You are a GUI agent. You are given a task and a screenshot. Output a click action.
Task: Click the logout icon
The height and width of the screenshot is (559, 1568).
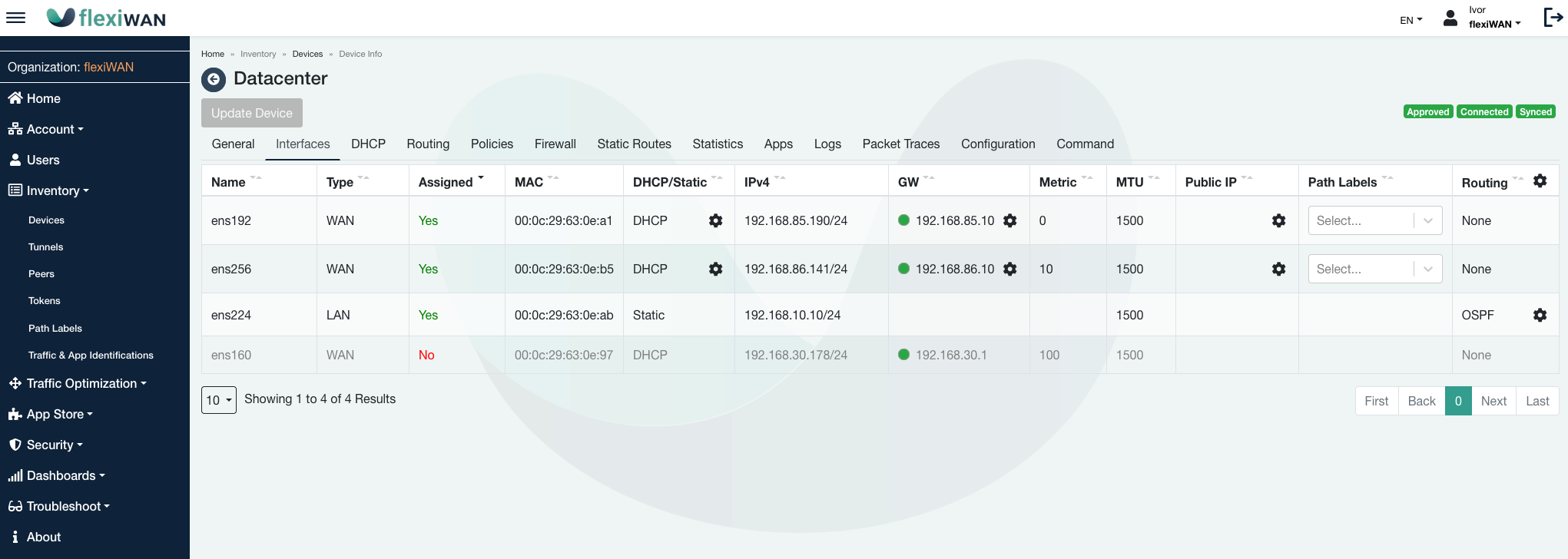click(x=1553, y=18)
